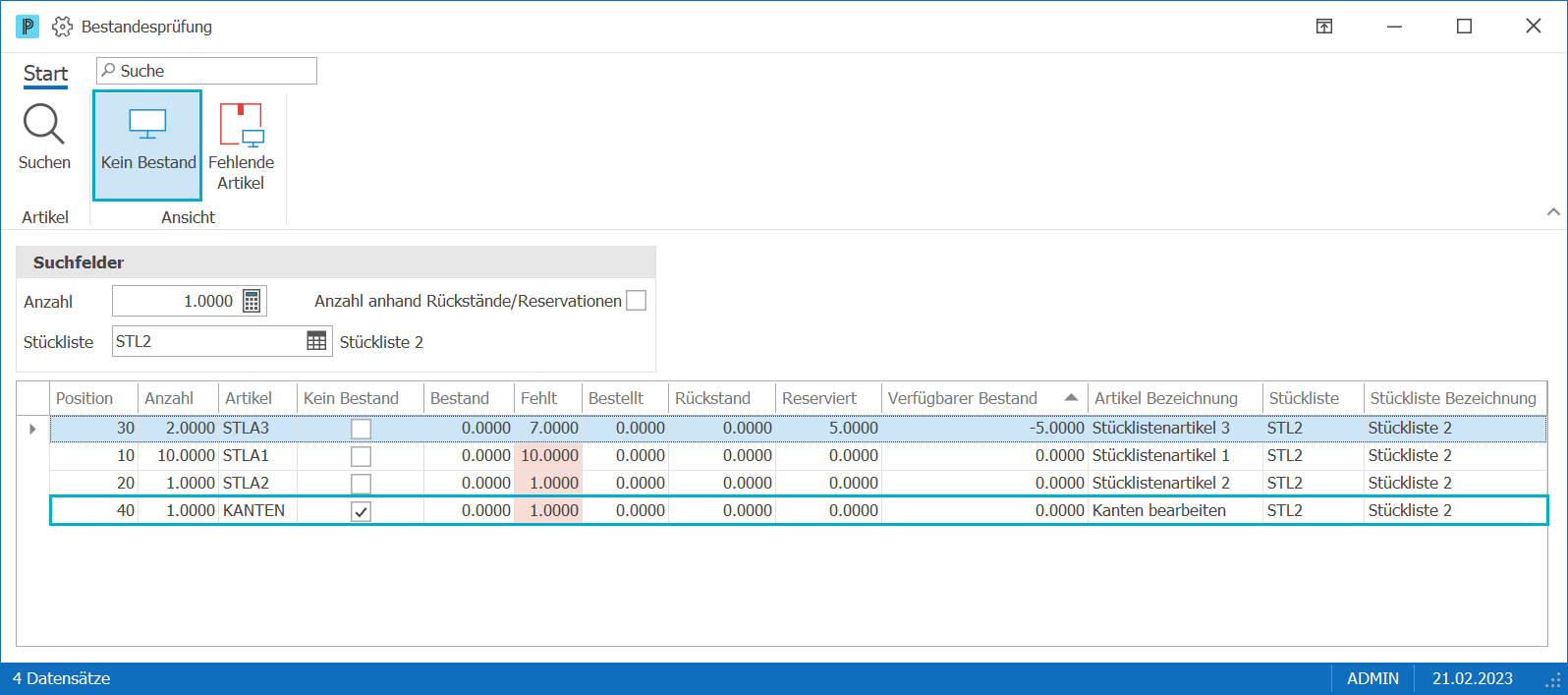This screenshot has width=1568, height=695.
Task: Open the Fehlende Artikel view
Action: point(241,145)
